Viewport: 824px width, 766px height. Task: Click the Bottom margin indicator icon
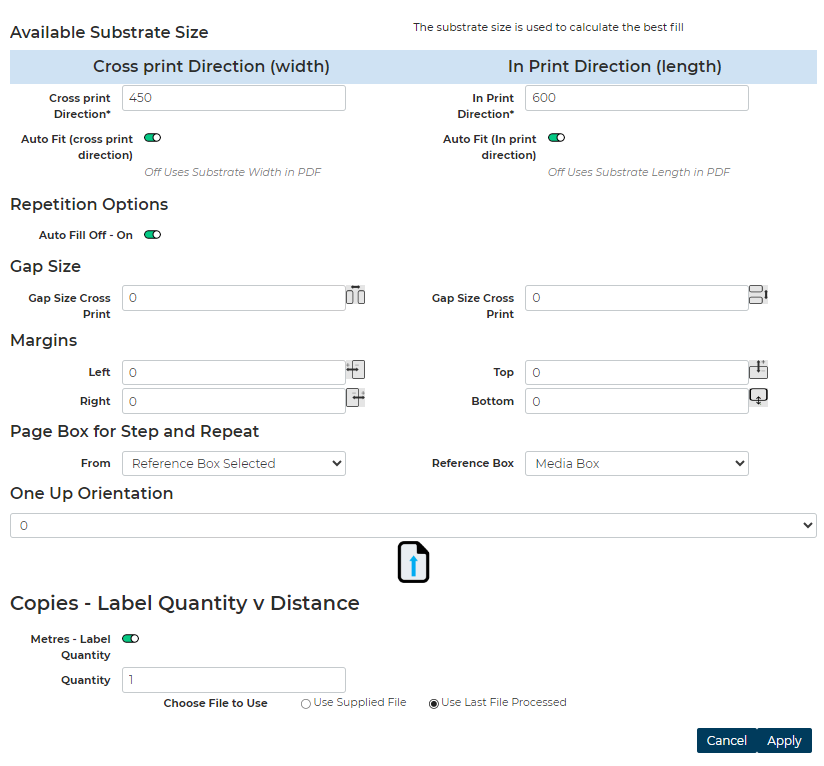point(758,396)
